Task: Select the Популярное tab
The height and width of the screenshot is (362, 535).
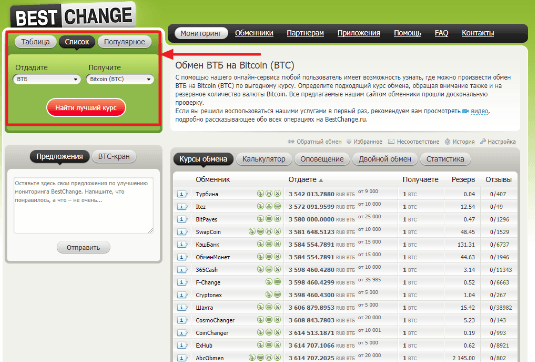Action: (125, 42)
